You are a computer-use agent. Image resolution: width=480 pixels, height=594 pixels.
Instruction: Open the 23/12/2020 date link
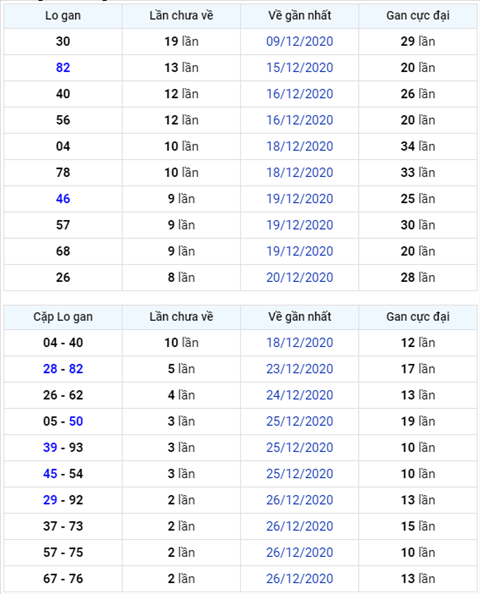(299, 369)
